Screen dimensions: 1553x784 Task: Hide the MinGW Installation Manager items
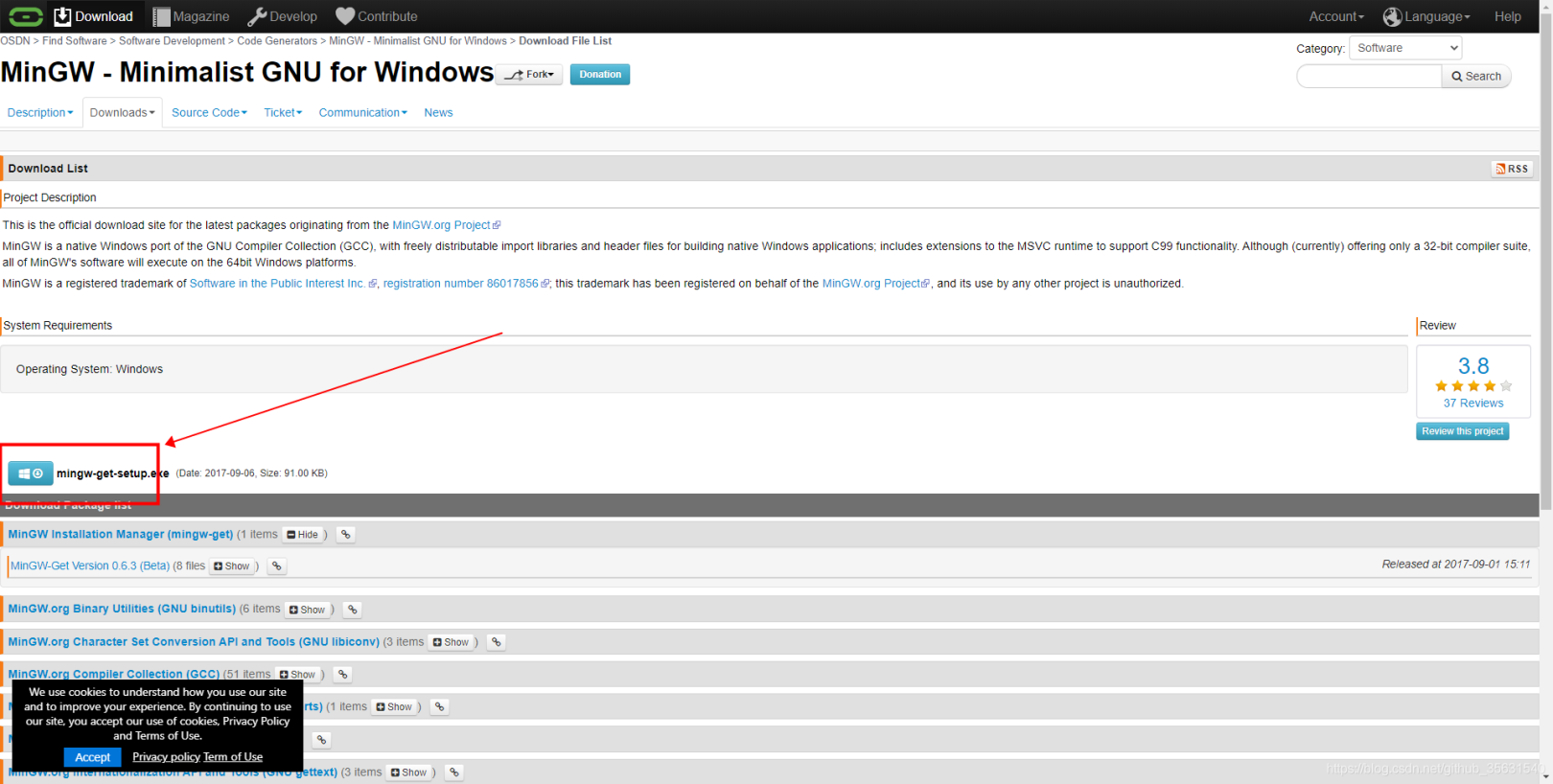click(303, 535)
